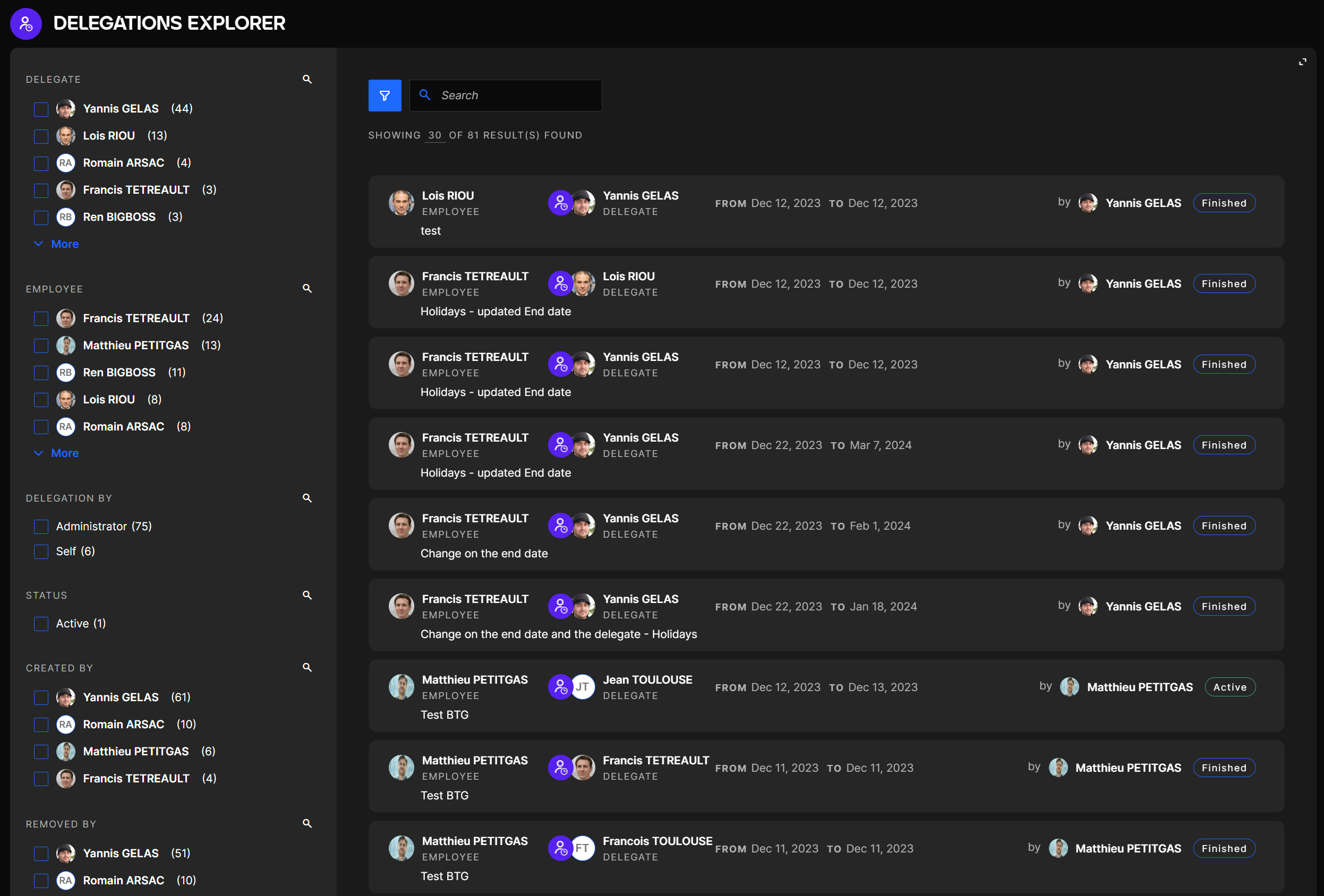Check the Yannis GELAS delegate checkbox
The width and height of the screenshot is (1324, 896).
[41, 109]
